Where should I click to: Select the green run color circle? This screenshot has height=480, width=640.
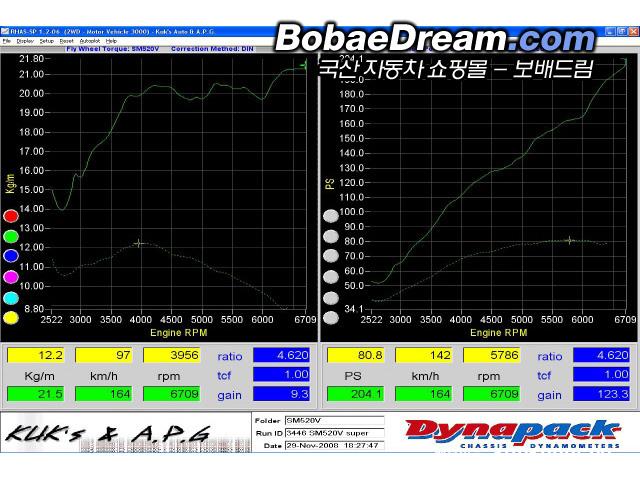11,236
